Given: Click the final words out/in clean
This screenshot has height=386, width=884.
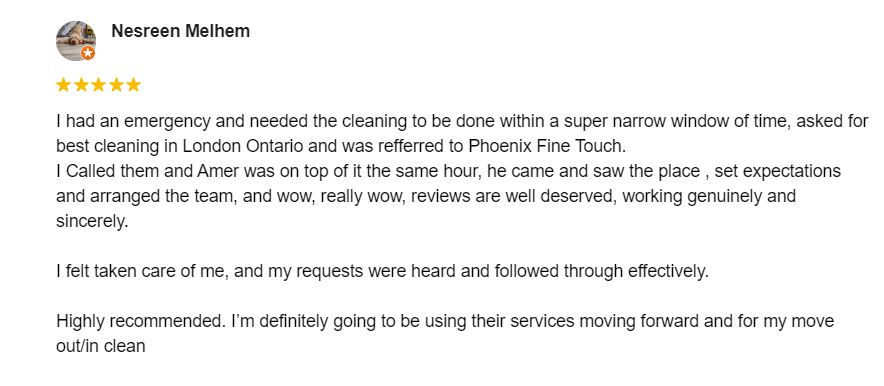Looking at the screenshot, I should (101, 345).
